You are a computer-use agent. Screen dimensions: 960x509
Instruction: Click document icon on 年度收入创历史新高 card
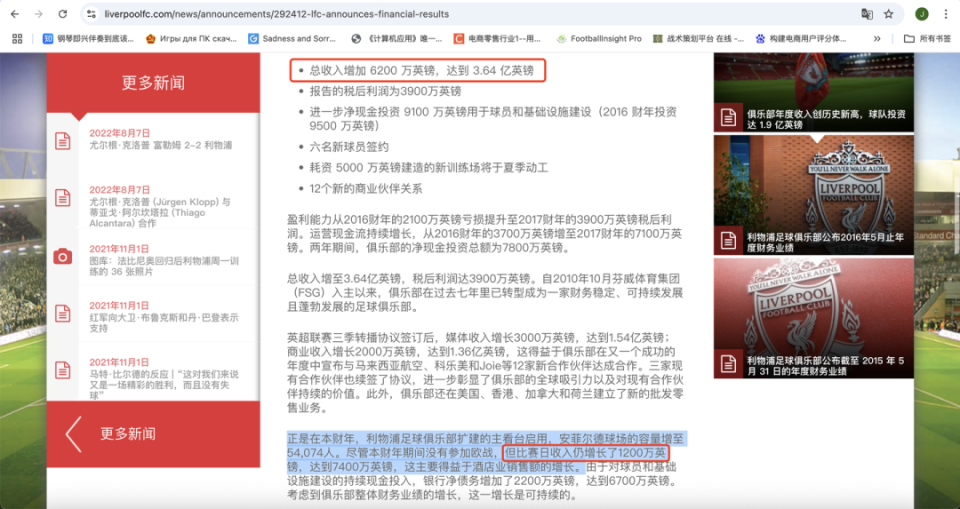click(x=727, y=118)
